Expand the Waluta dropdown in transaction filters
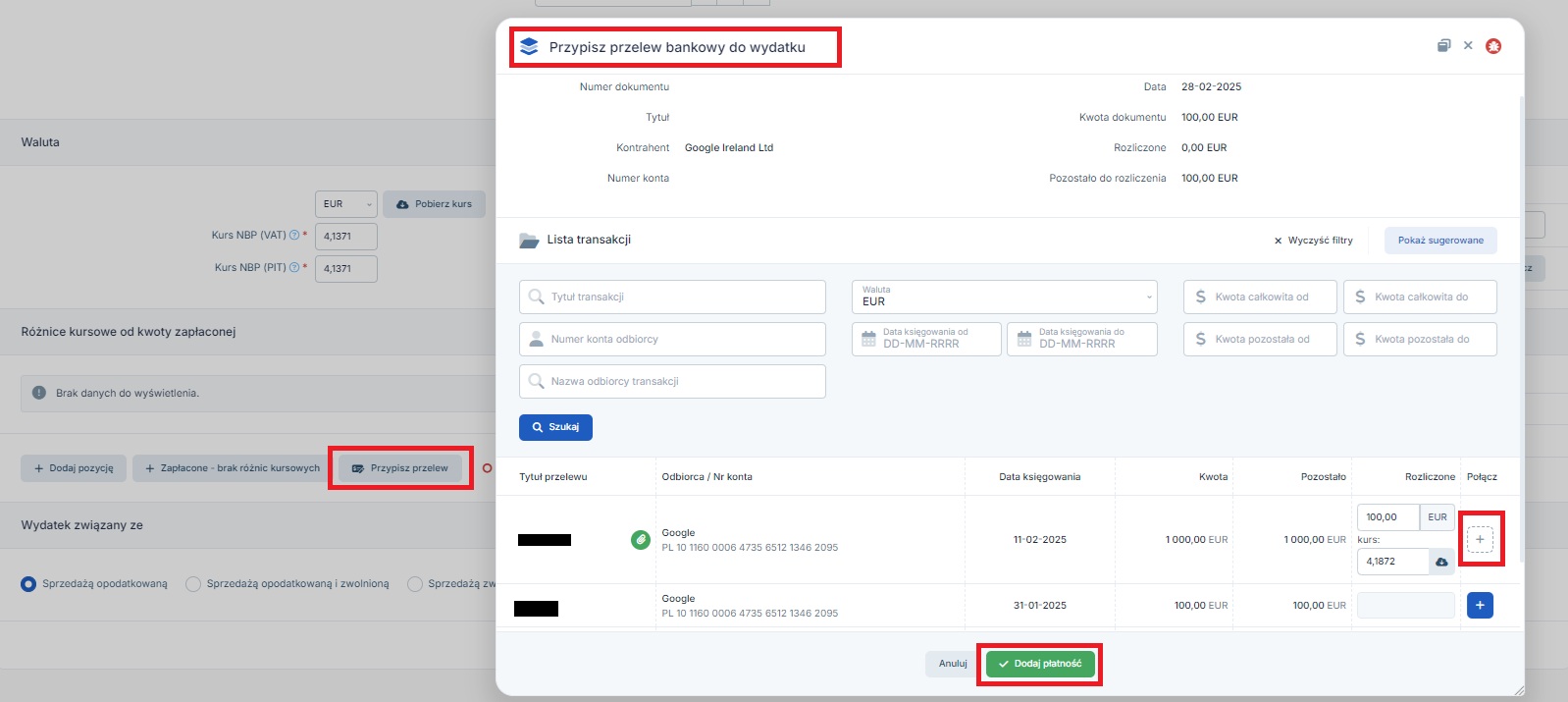Viewport: 1568px width, 702px height. [x=1004, y=297]
